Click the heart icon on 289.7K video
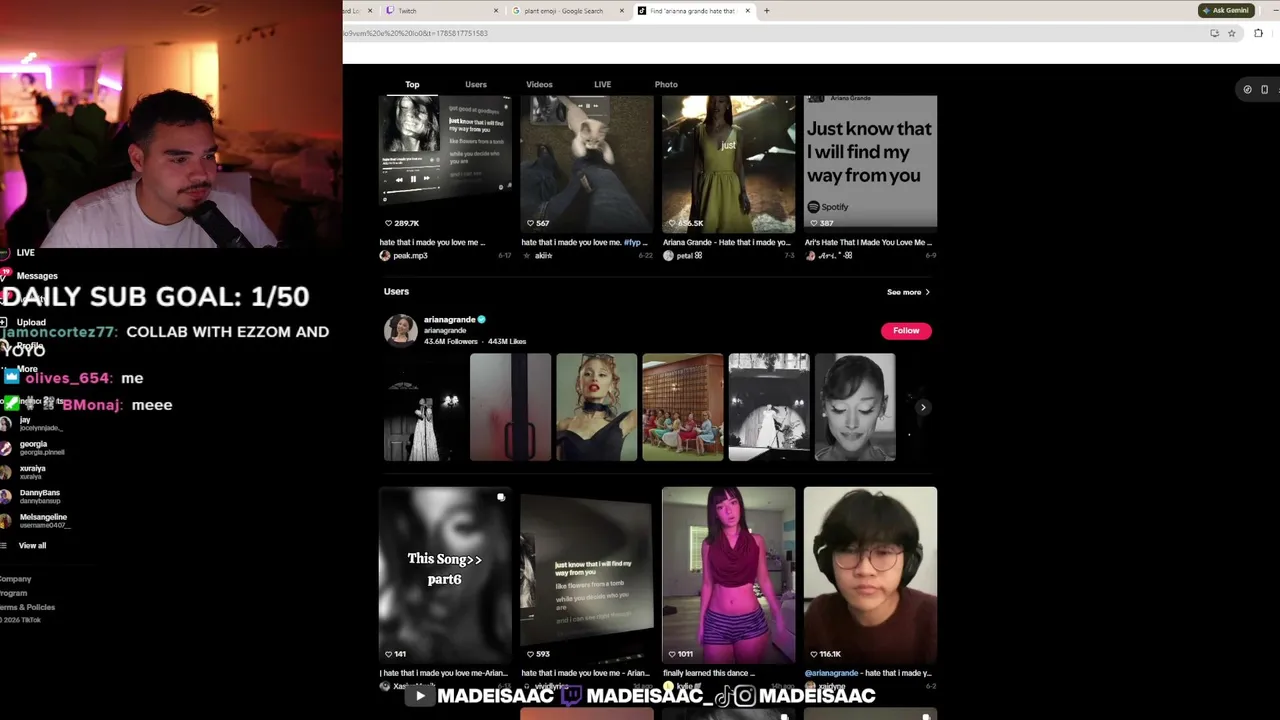The image size is (1280, 720). pyautogui.click(x=388, y=223)
